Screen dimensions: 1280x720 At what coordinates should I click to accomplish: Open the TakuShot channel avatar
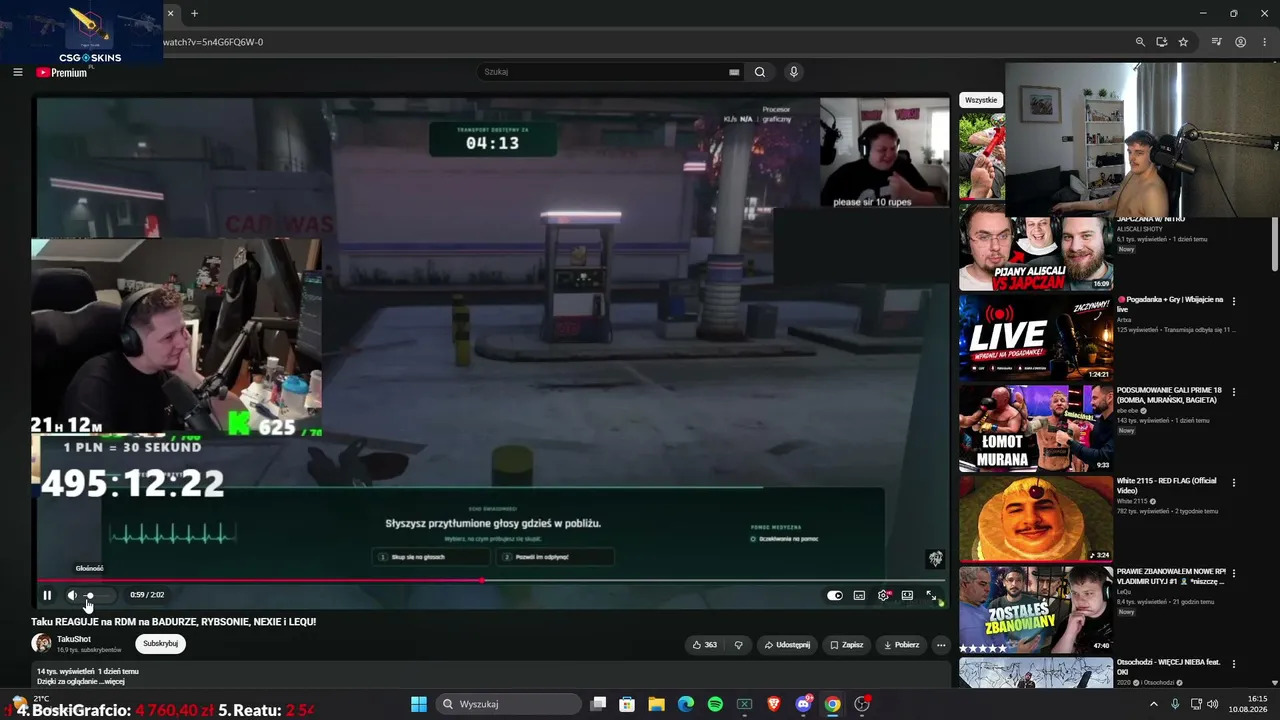tap(41, 643)
